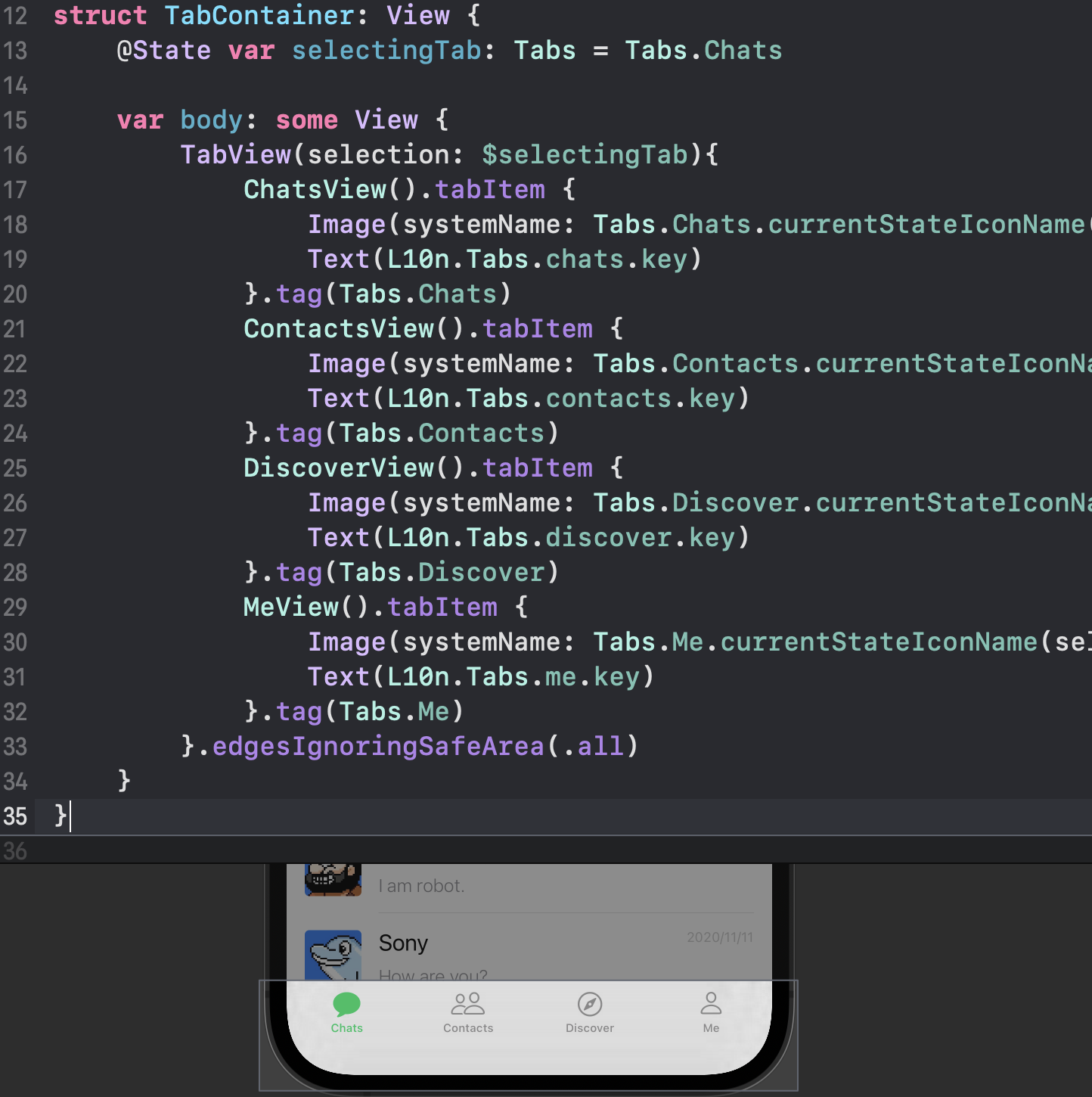Click the green Chats speech bubble icon
The width and height of the screenshot is (1092, 1097).
(x=346, y=1004)
